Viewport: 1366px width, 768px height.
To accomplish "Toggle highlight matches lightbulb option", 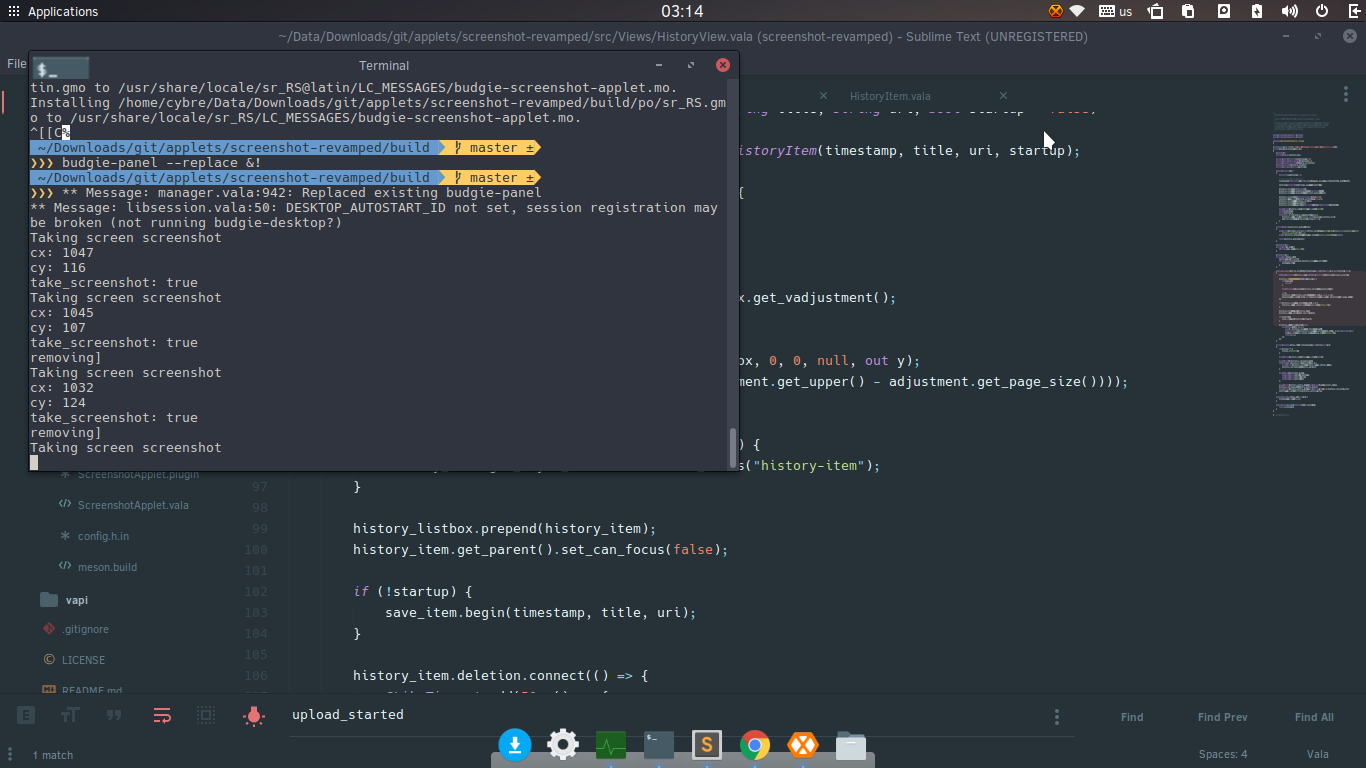I will 254,716.
